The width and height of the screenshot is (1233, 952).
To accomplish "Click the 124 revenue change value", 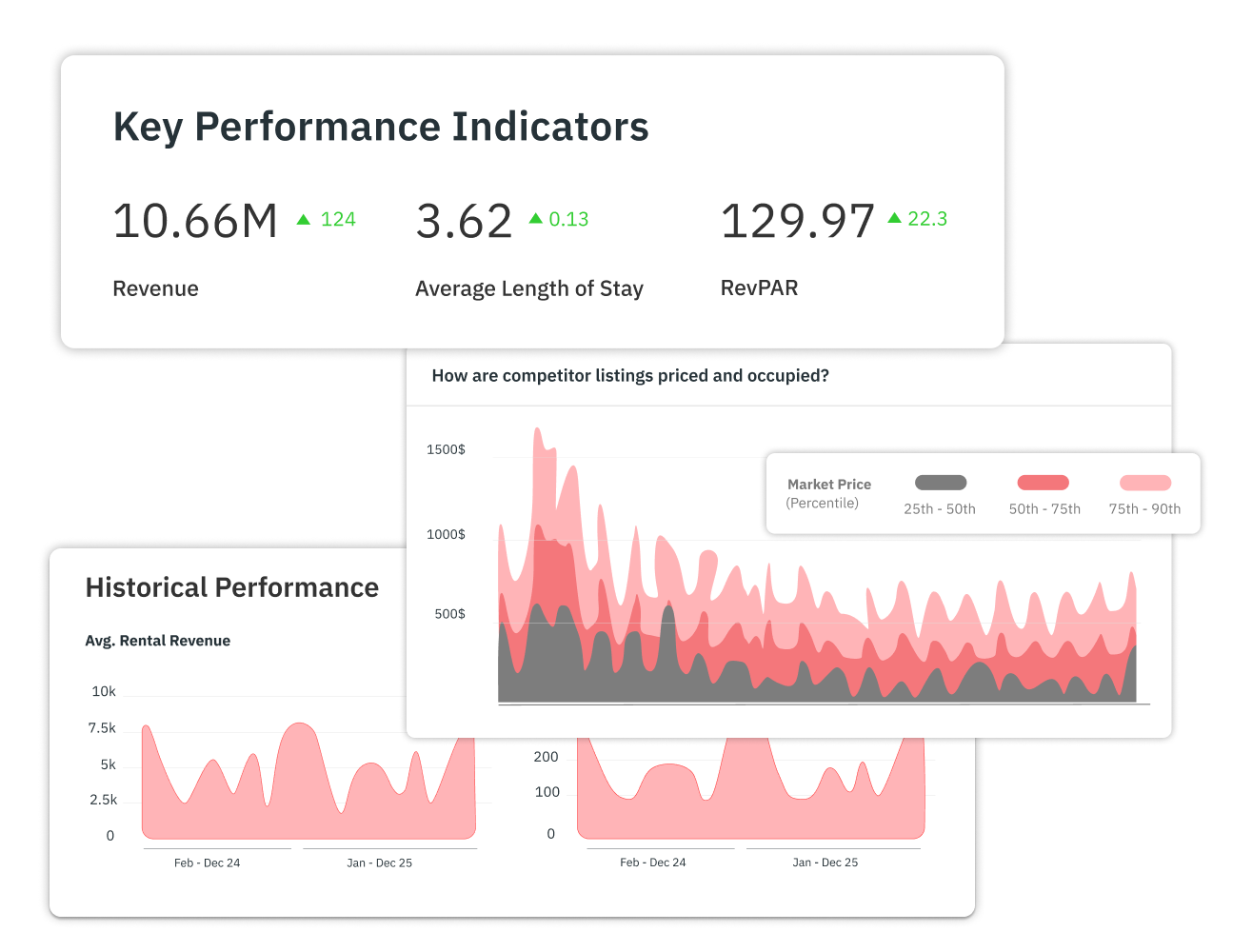I will coord(338,220).
